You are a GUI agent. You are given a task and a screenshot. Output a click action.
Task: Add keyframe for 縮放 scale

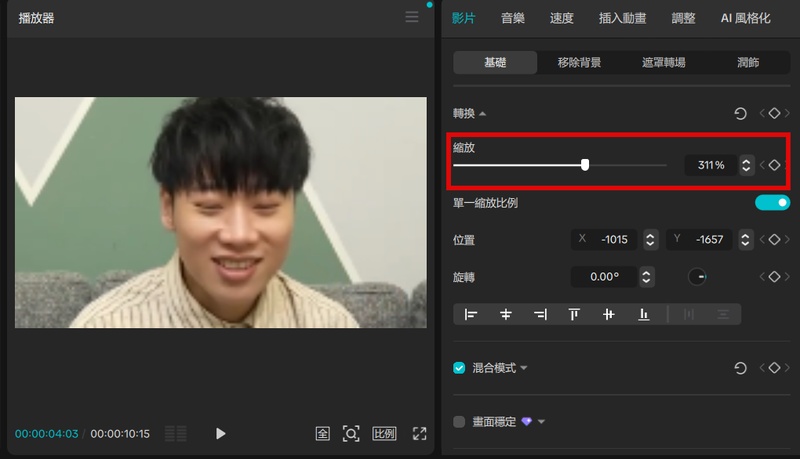coord(774,165)
